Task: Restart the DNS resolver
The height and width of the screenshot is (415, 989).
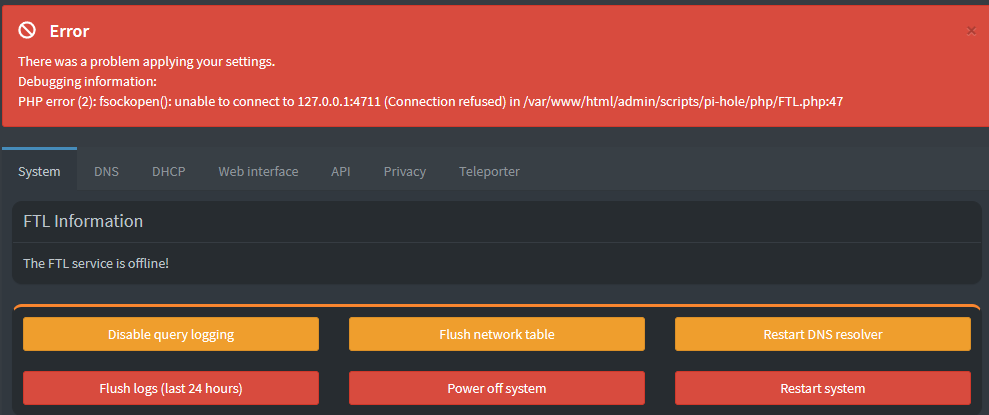Action: point(822,334)
